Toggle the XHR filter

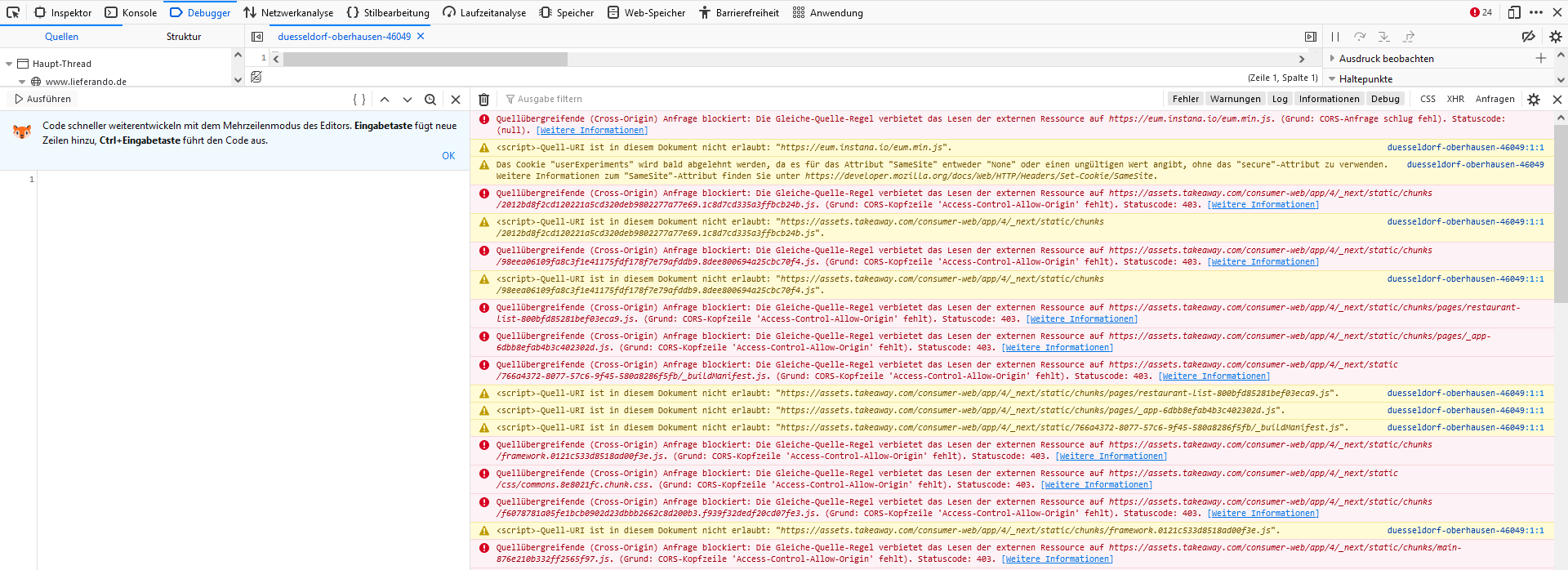point(1455,99)
